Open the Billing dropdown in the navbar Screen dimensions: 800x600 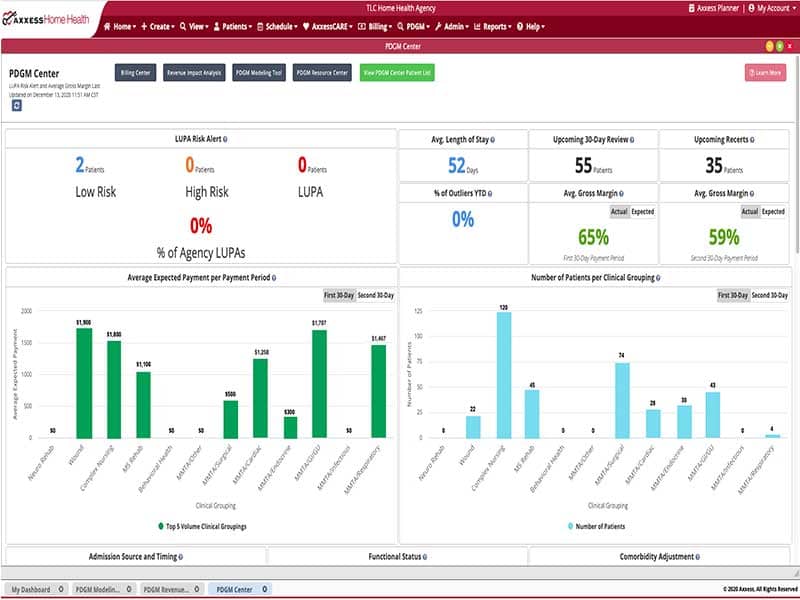coord(382,27)
